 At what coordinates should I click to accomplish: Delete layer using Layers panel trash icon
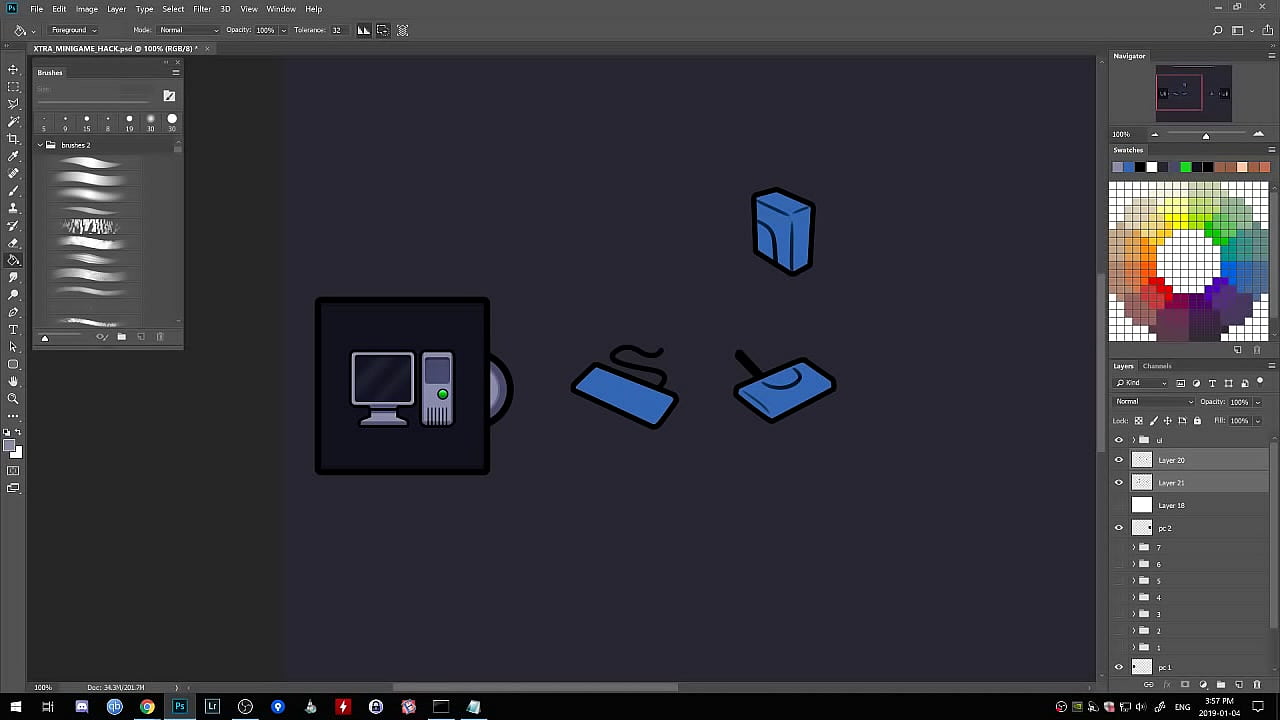pos(1257,685)
